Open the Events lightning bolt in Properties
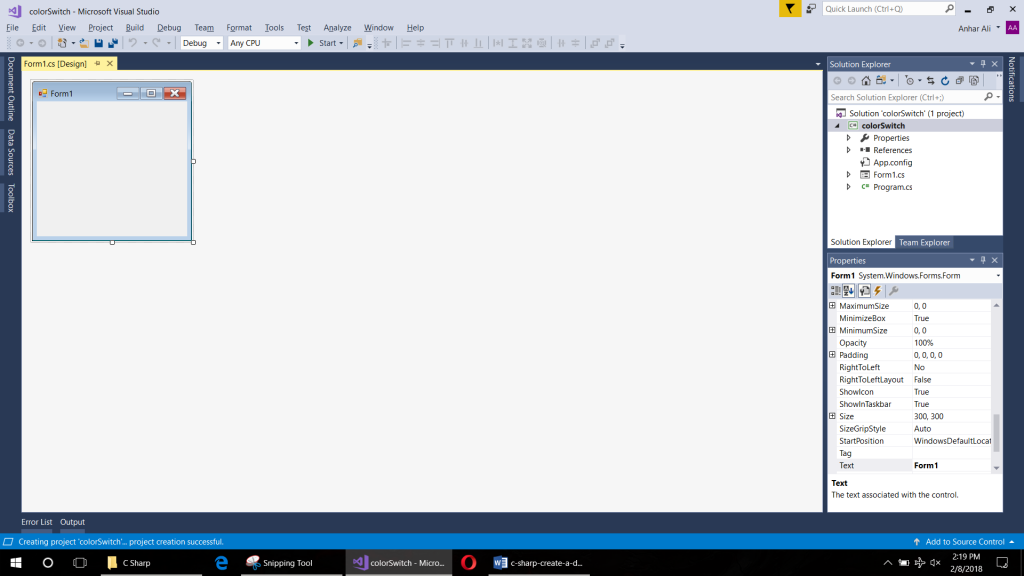This screenshot has height=576, width=1024. coord(877,290)
